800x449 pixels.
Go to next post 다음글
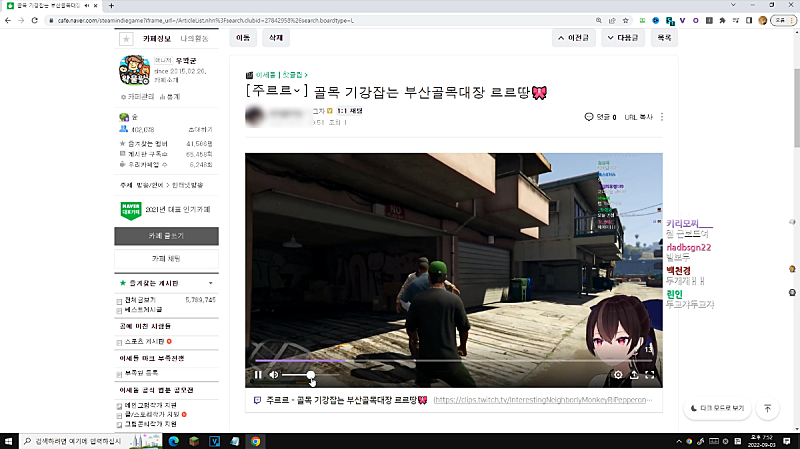click(623, 38)
